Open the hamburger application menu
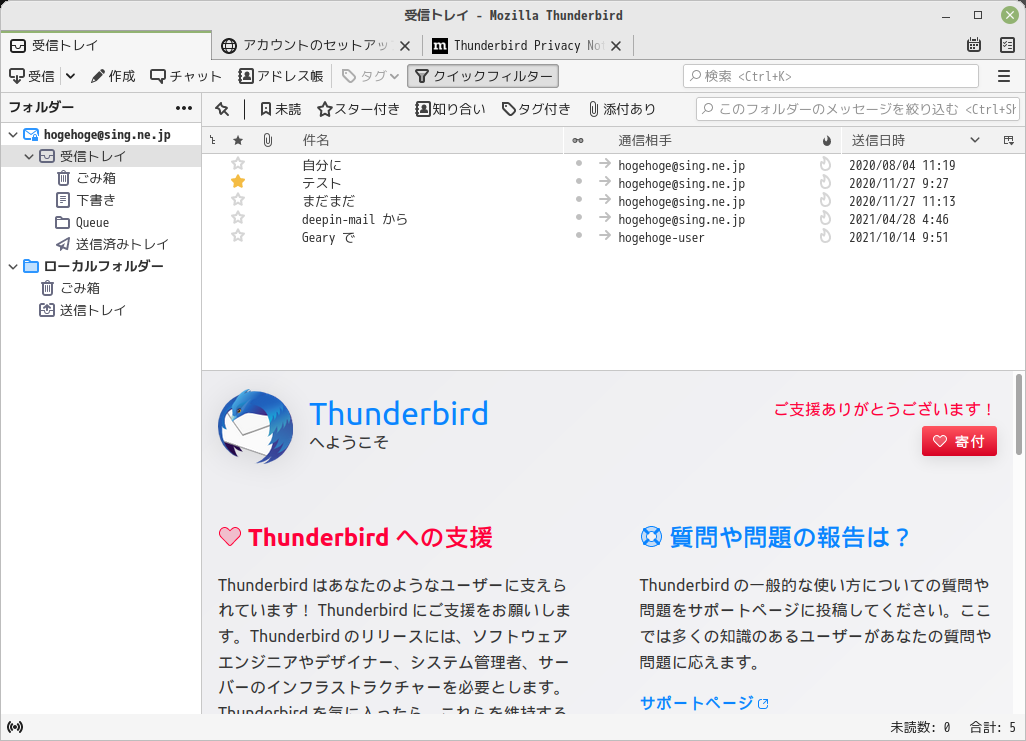 coord(1004,77)
